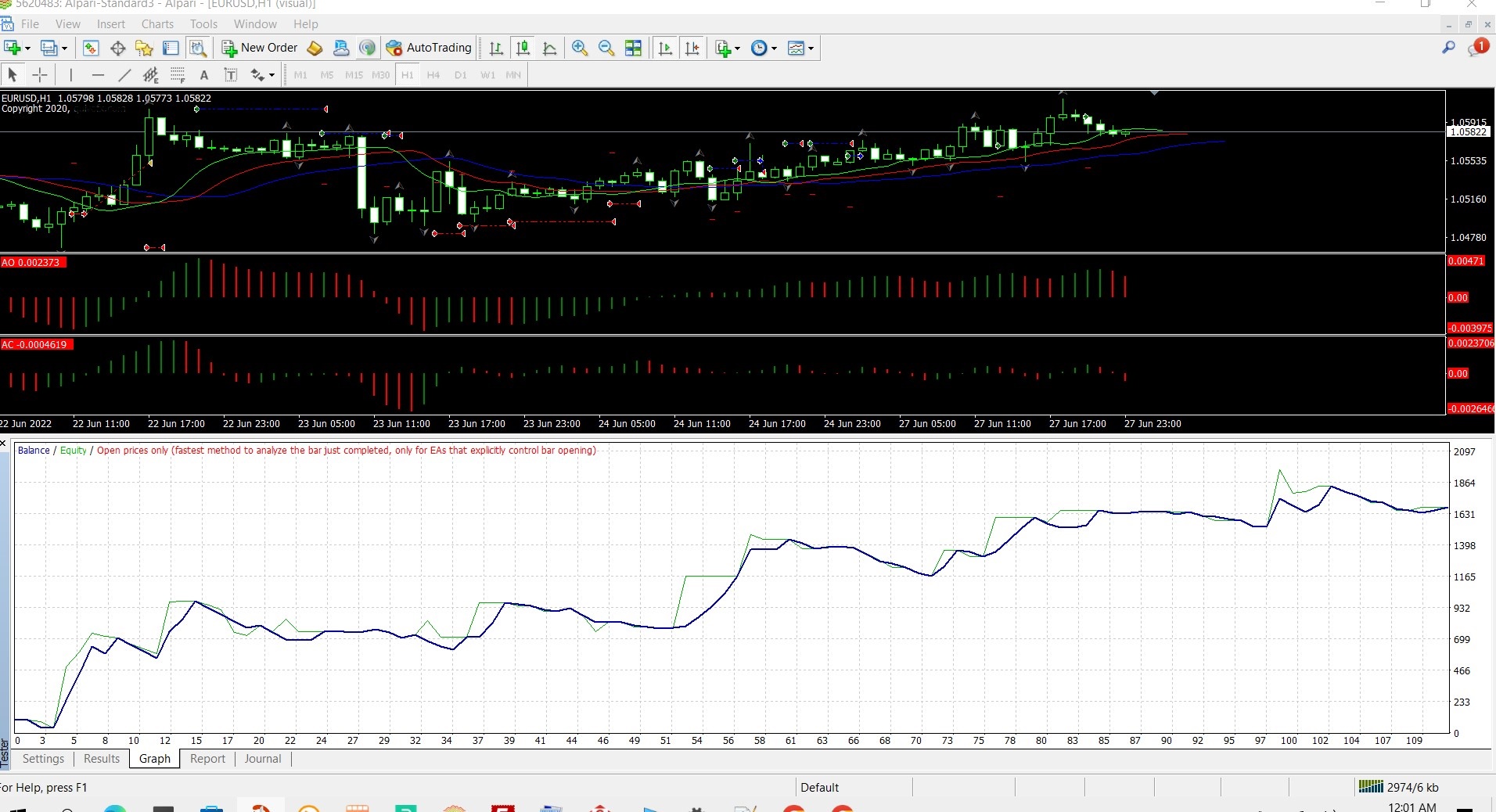Click the New Order button

(x=260, y=48)
